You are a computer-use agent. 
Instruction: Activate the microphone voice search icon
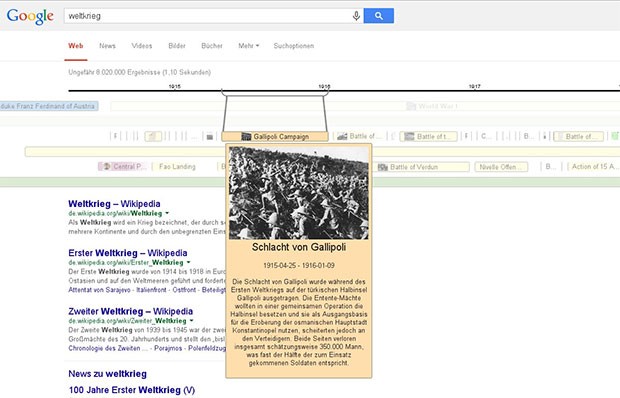click(x=356, y=16)
